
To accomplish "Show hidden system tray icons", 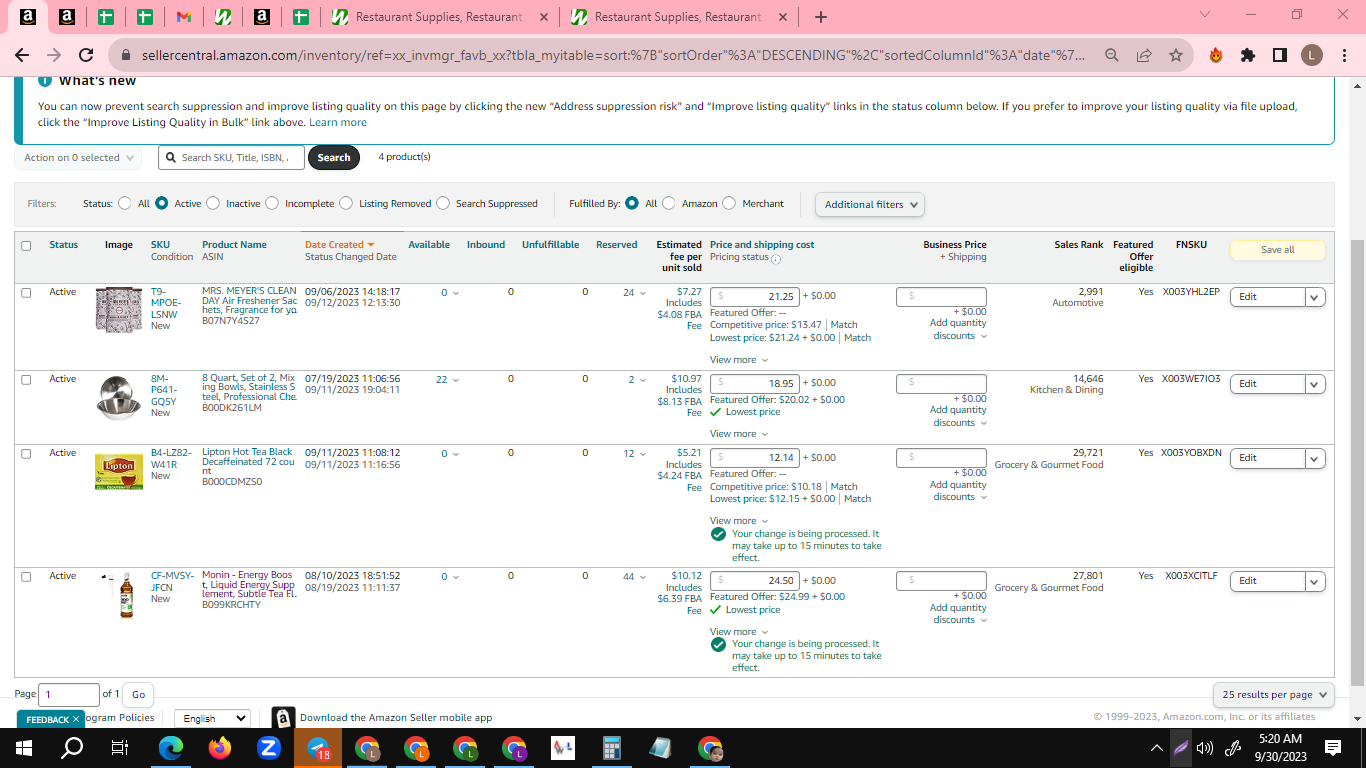I will pyautogui.click(x=1157, y=747).
